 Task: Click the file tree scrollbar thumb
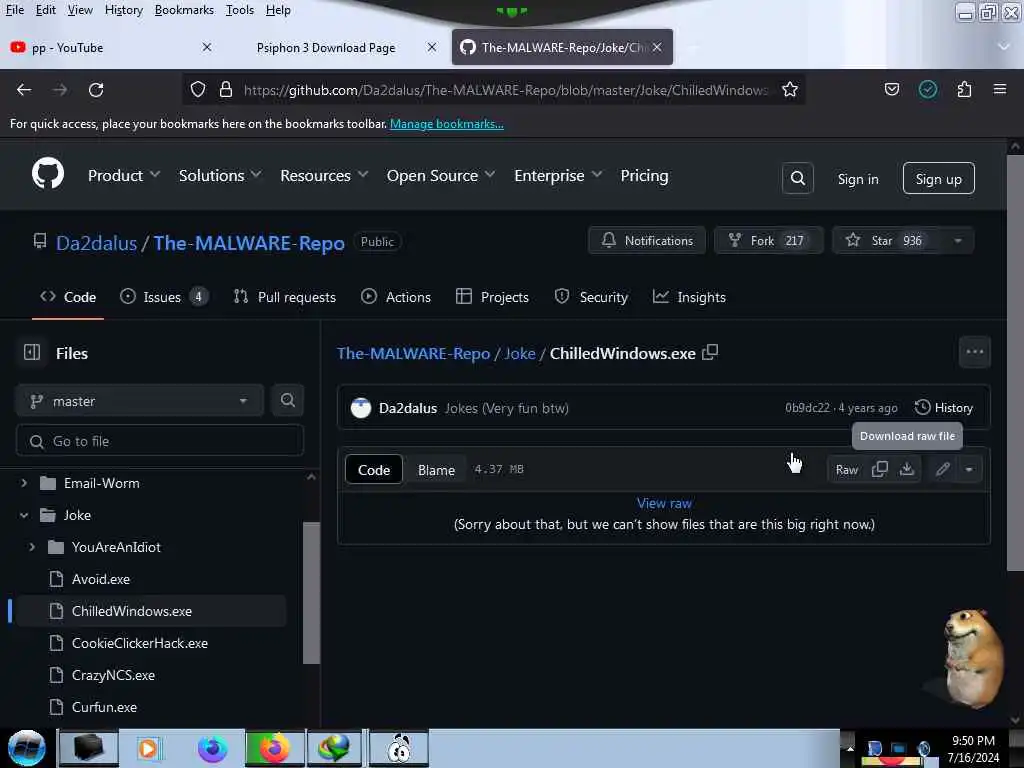pos(312,592)
